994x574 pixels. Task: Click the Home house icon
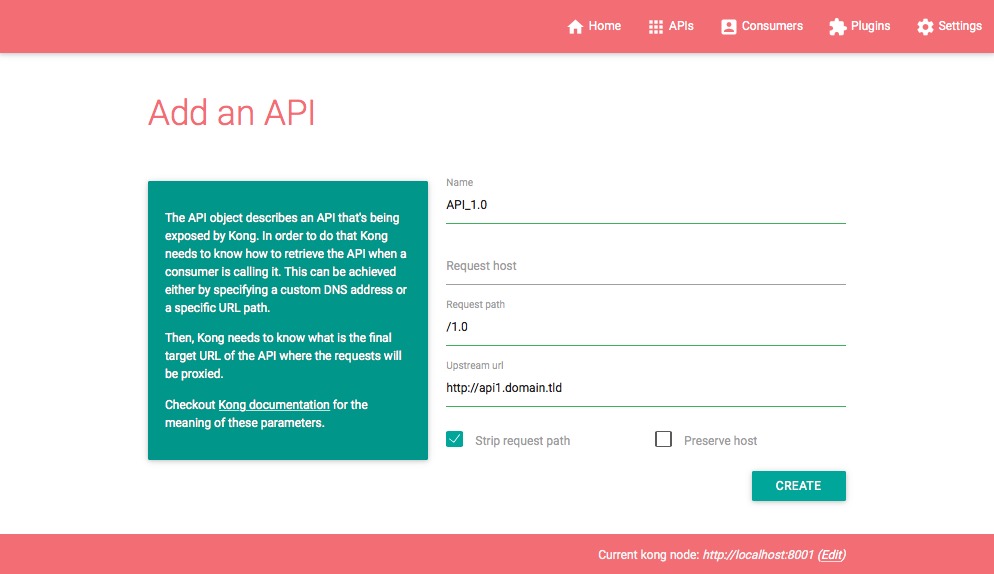575,27
